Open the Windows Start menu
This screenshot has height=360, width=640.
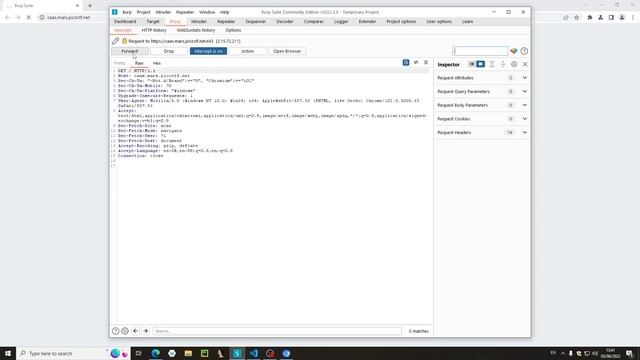(8, 353)
